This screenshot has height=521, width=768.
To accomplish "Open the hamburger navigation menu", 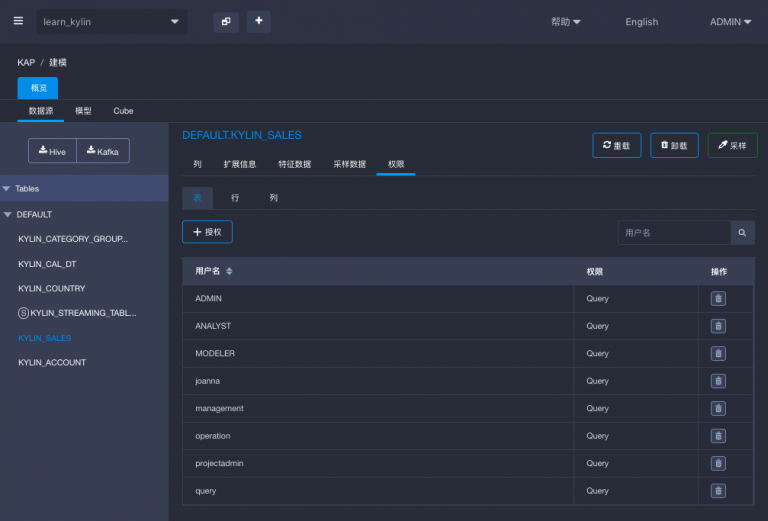I will point(18,21).
